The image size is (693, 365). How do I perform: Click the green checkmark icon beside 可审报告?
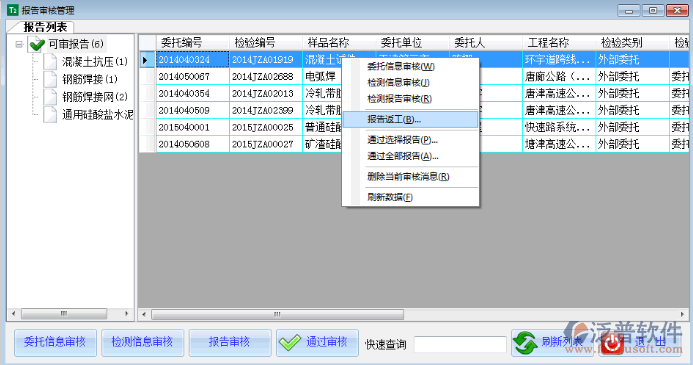click(36, 44)
